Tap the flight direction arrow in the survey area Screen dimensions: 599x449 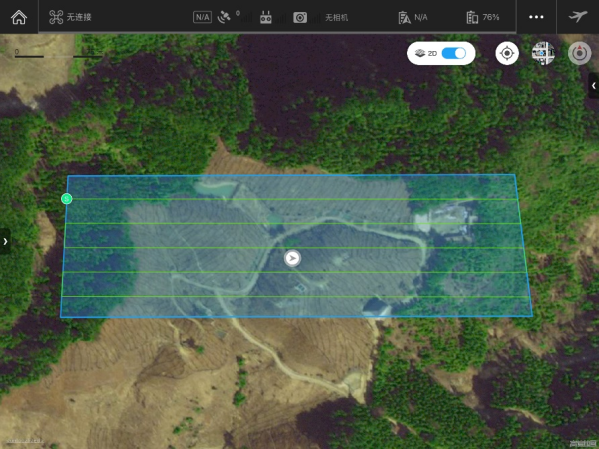[293, 258]
